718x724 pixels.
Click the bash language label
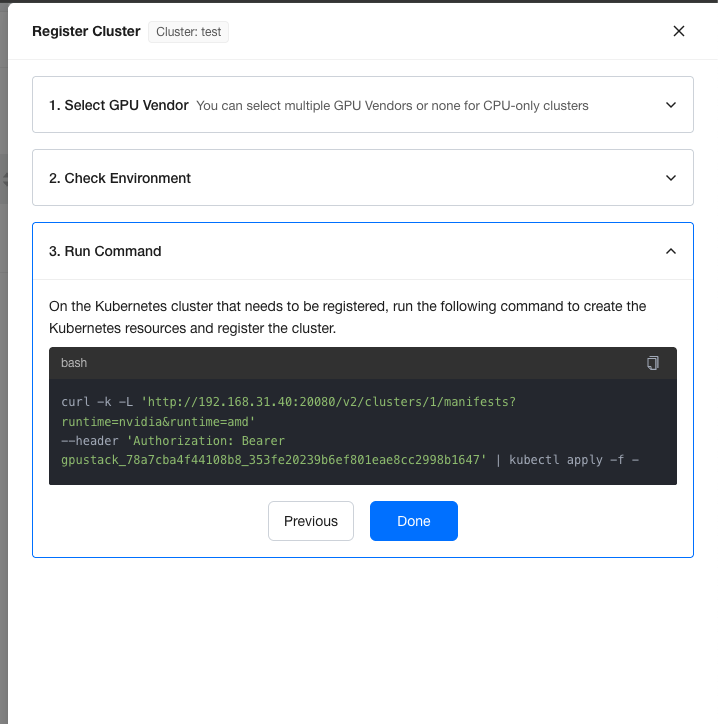tap(74, 363)
